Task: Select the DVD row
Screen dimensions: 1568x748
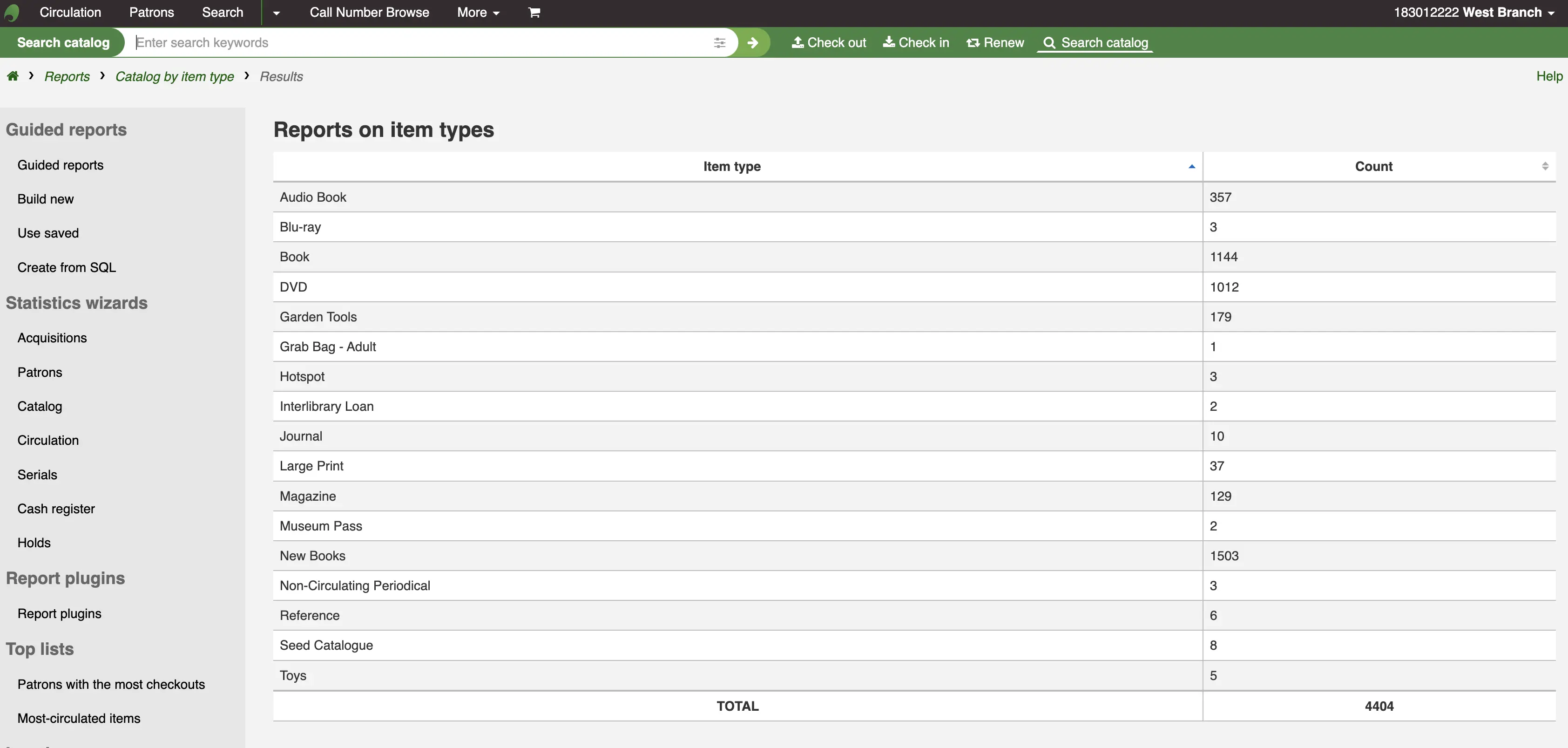Action: [914, 287]
